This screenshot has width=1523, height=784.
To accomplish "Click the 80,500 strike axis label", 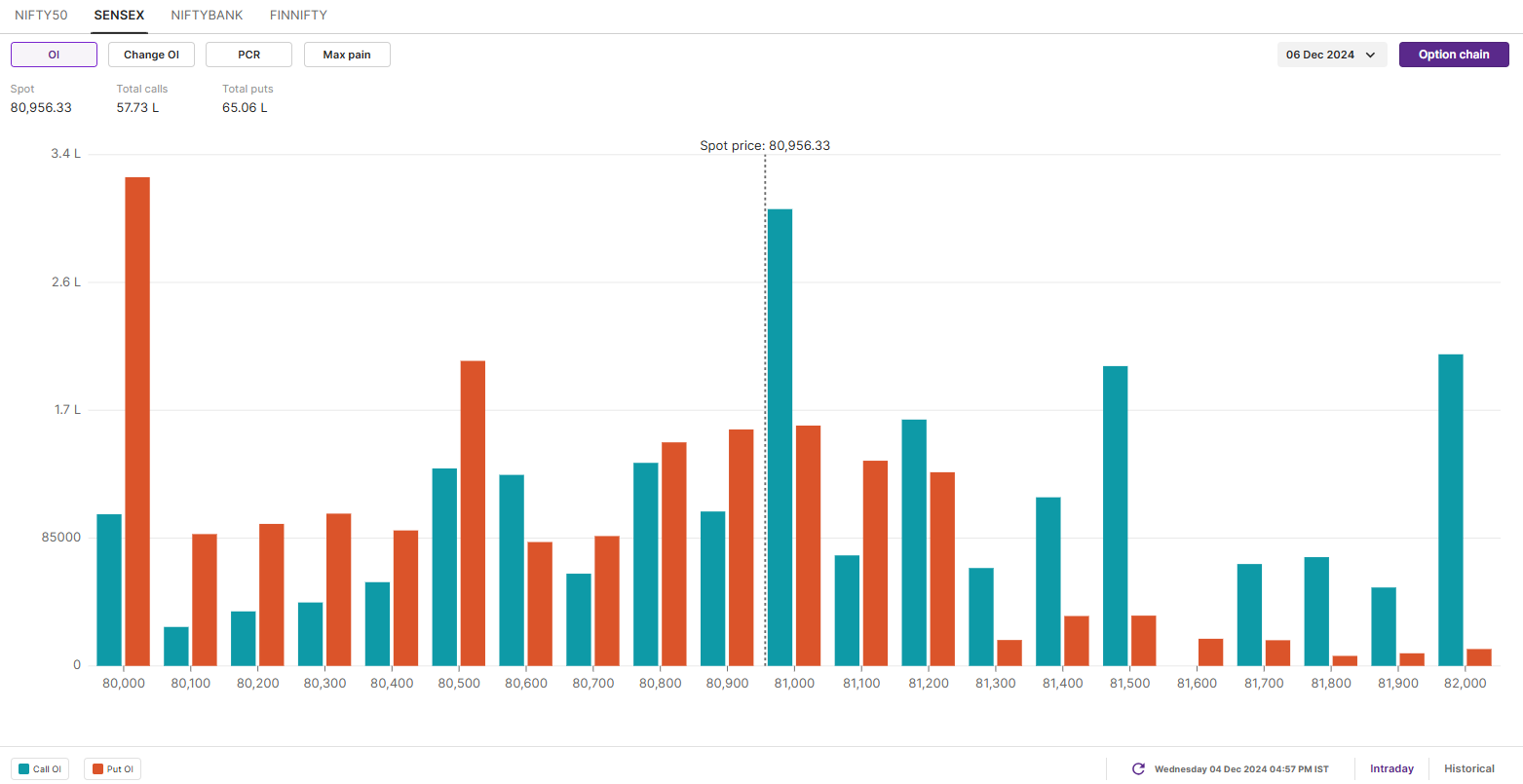I will (x=459, y=684).
